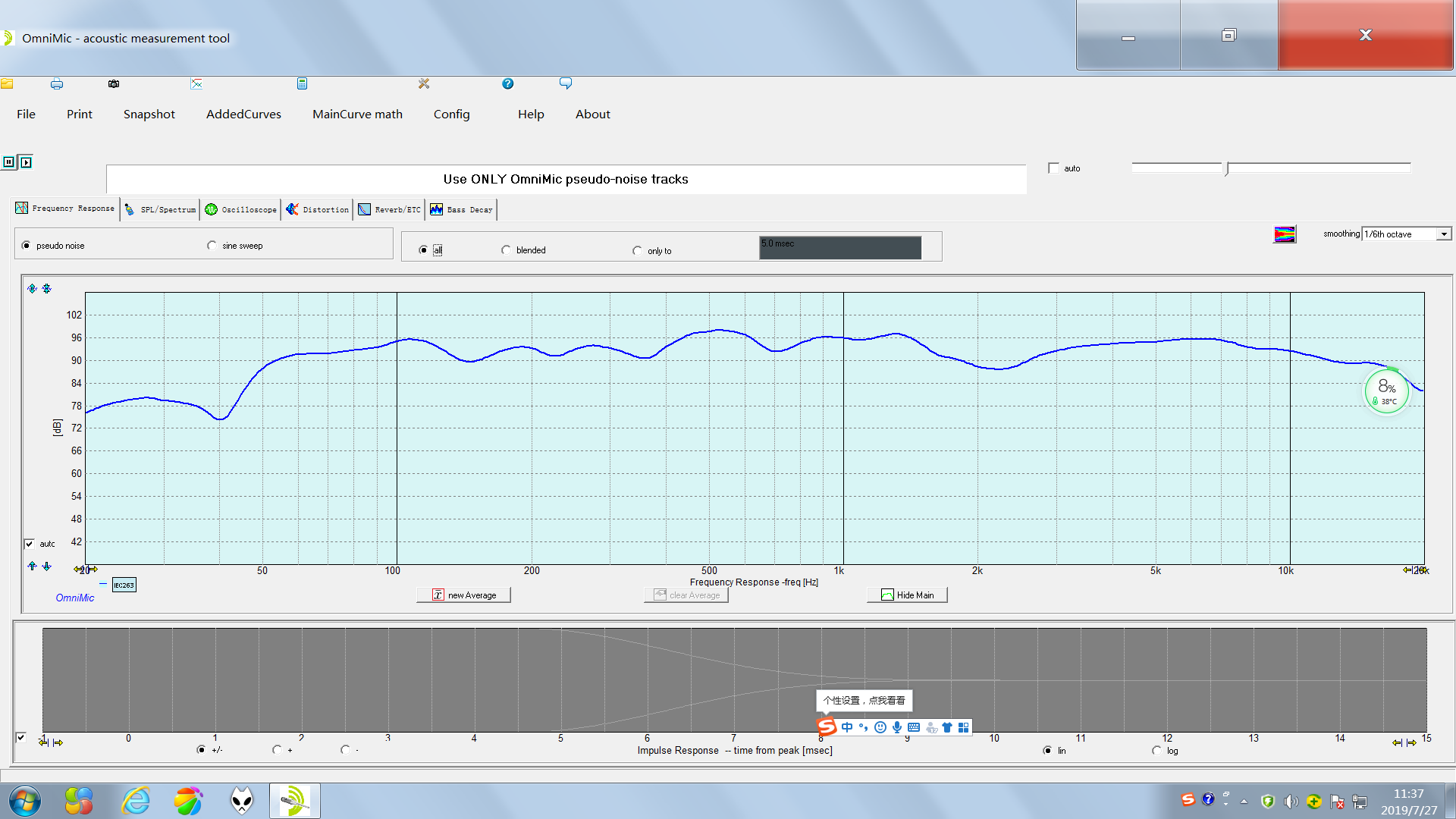Shift the graph down with down arrow

coord(47,566)
